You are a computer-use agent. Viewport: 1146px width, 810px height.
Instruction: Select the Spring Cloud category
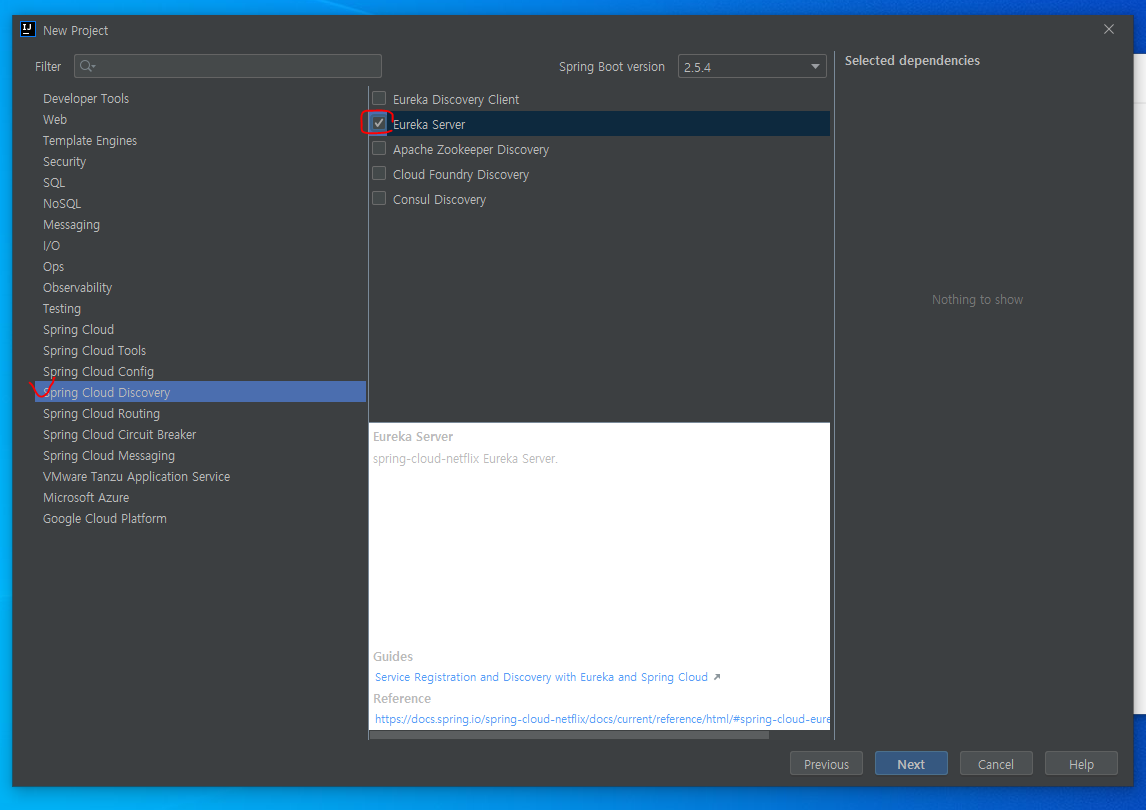pyautogui.click(x=78, y=330)
